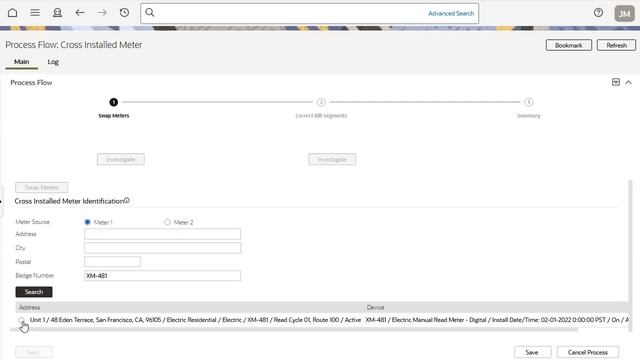Select radio for 48 Eden Terrace result
The height and width of the screenshot is (360, 640).
point(22,320)
